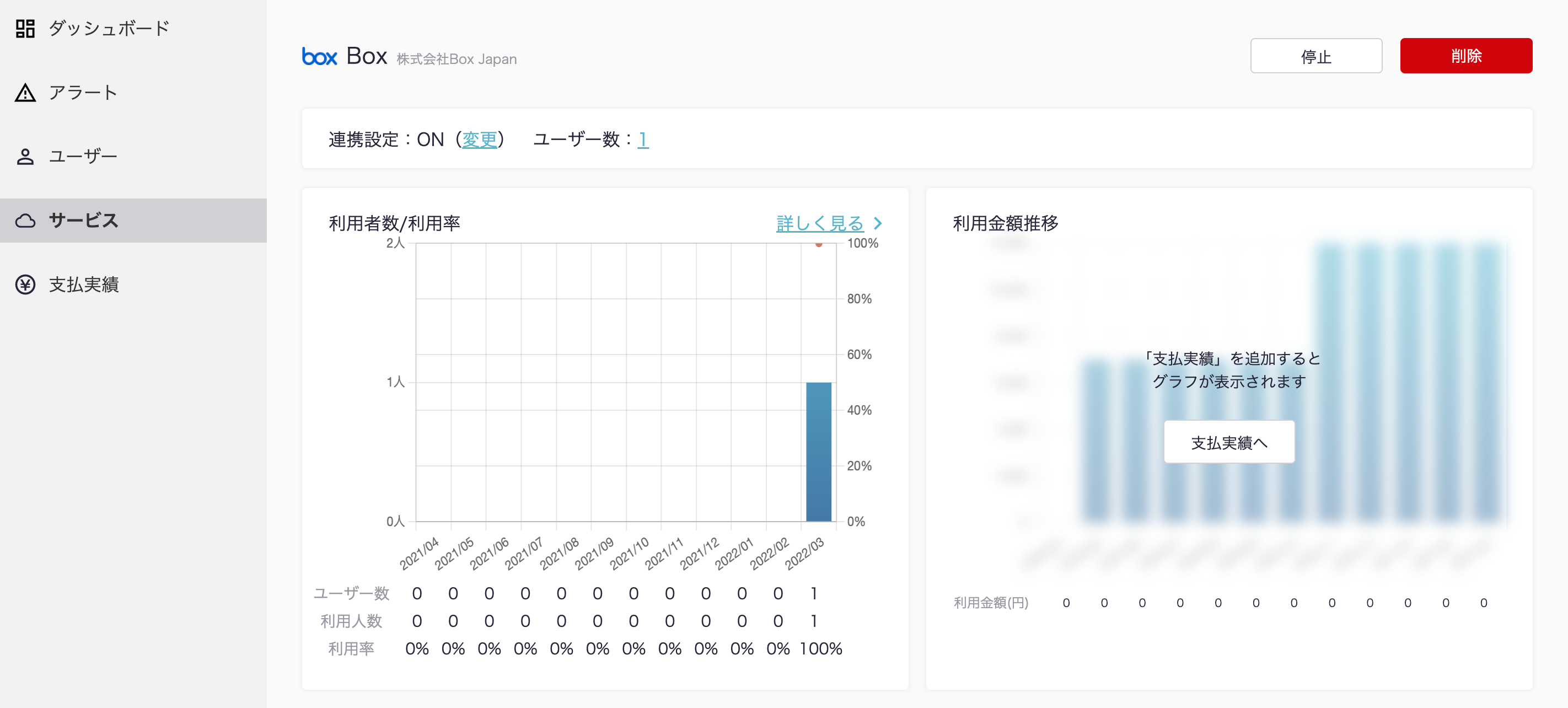Click red data point at 100%
1568x708 pixels.
819,244
